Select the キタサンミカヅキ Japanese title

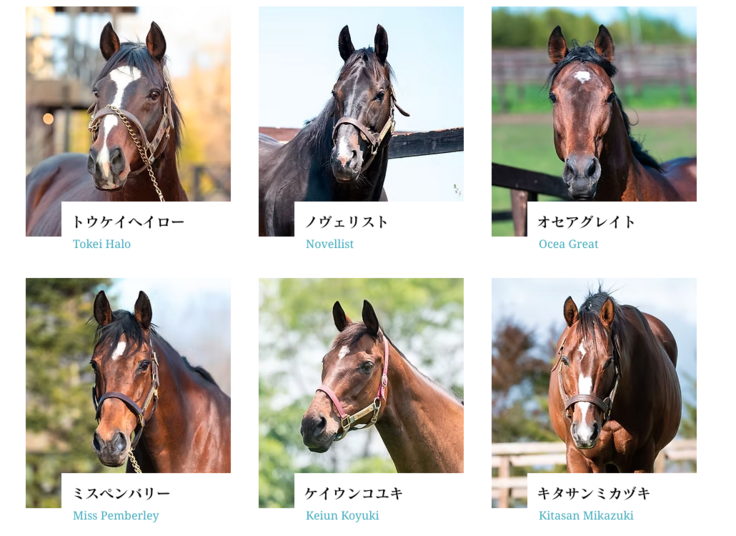click(594, 493)
